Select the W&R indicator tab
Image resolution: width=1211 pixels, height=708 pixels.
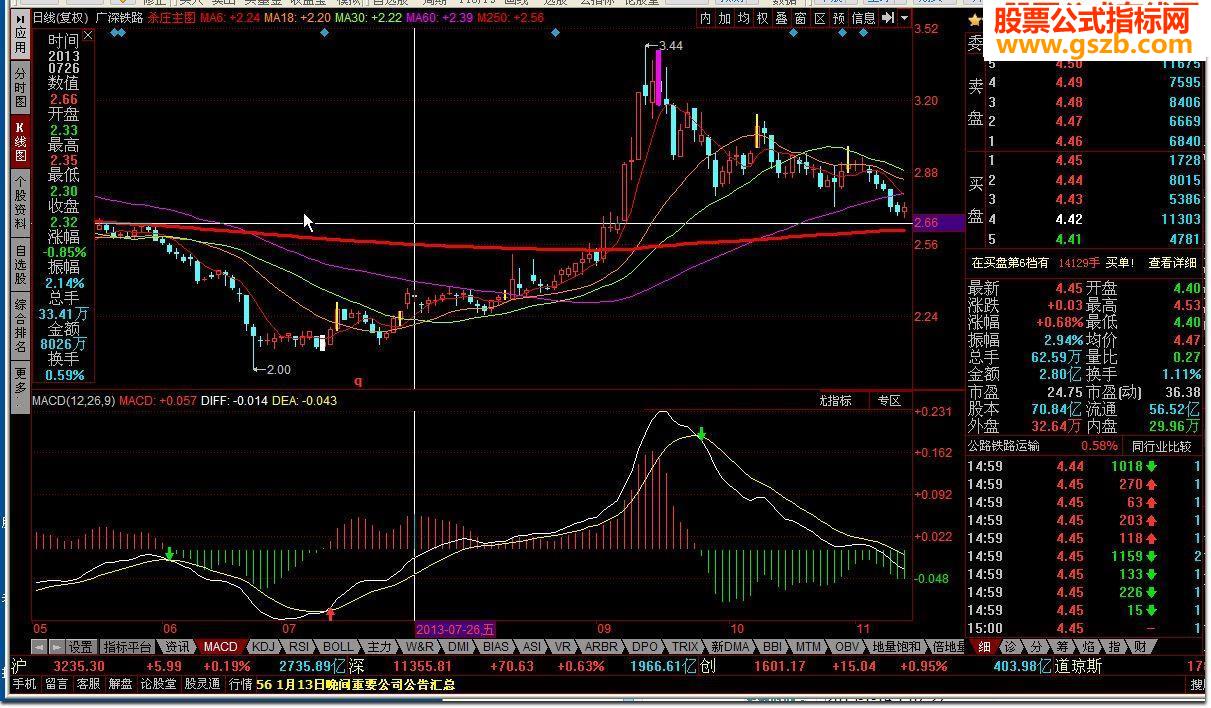(420, 646)
